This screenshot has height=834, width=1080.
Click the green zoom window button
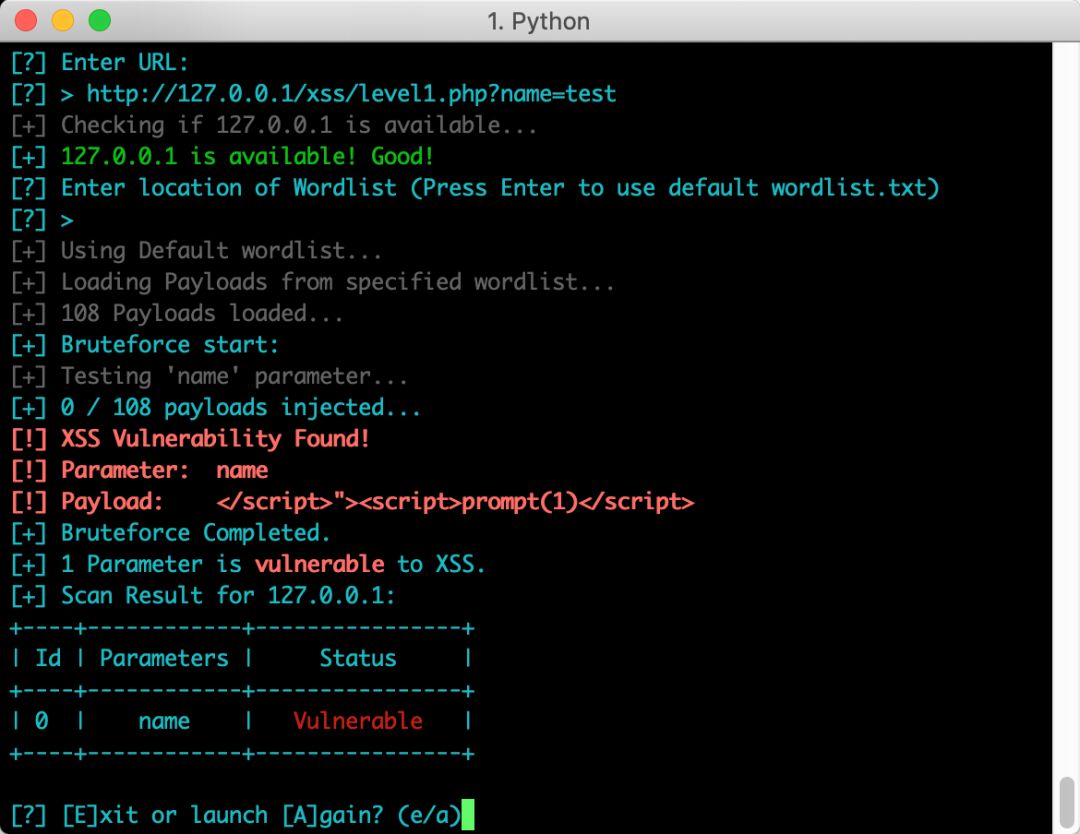pyautogui.click(x=99, y=20)
